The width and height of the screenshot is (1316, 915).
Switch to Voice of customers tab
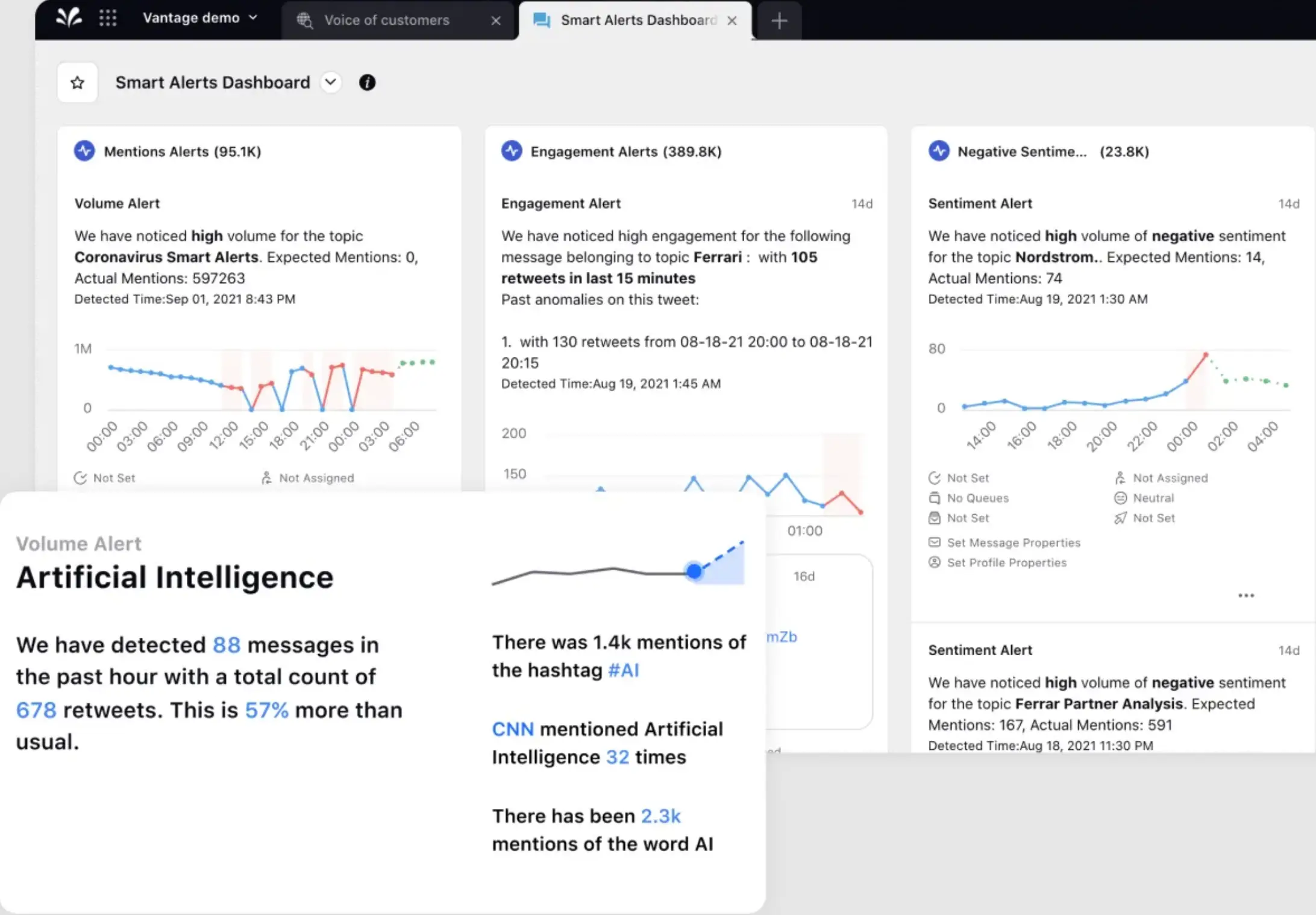[x=386, y=20]
